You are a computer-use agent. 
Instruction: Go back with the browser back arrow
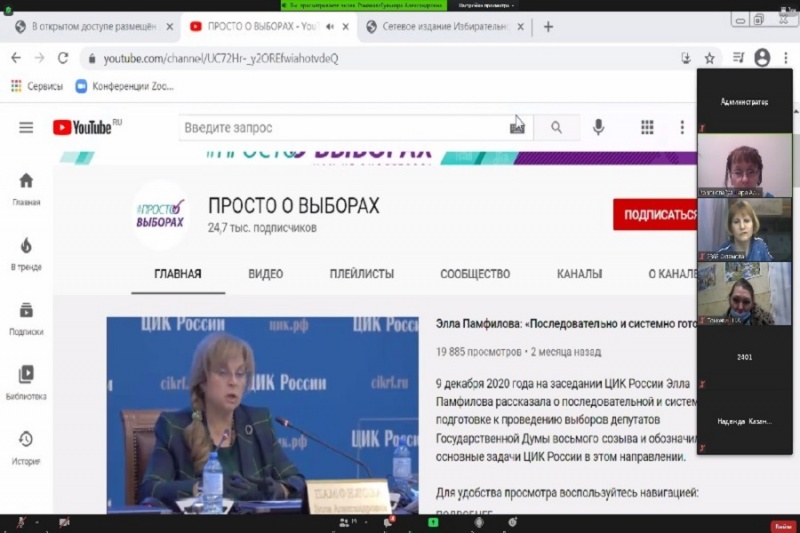pyautogui.click(x=16, y=58)
